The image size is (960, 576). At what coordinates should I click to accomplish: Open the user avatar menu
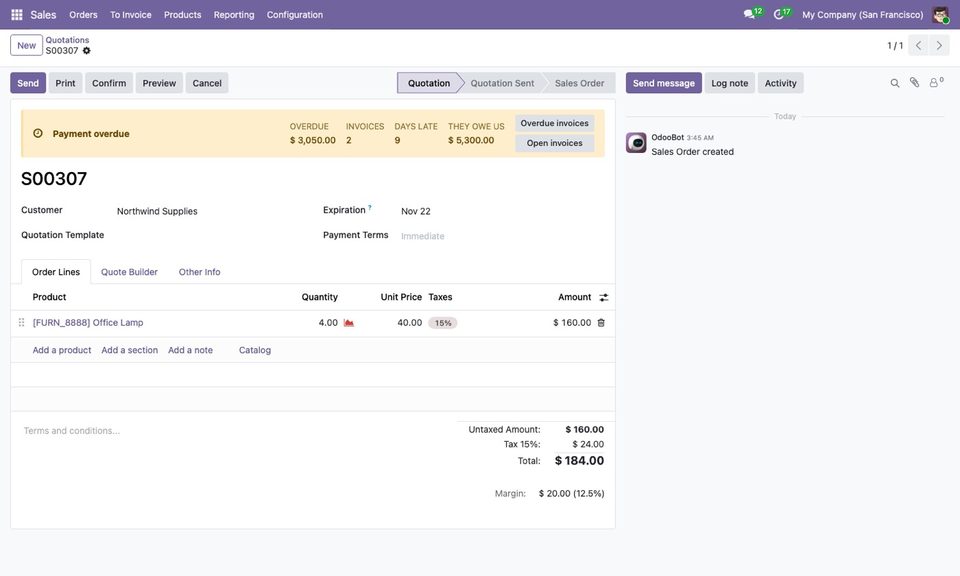point(940,15)
